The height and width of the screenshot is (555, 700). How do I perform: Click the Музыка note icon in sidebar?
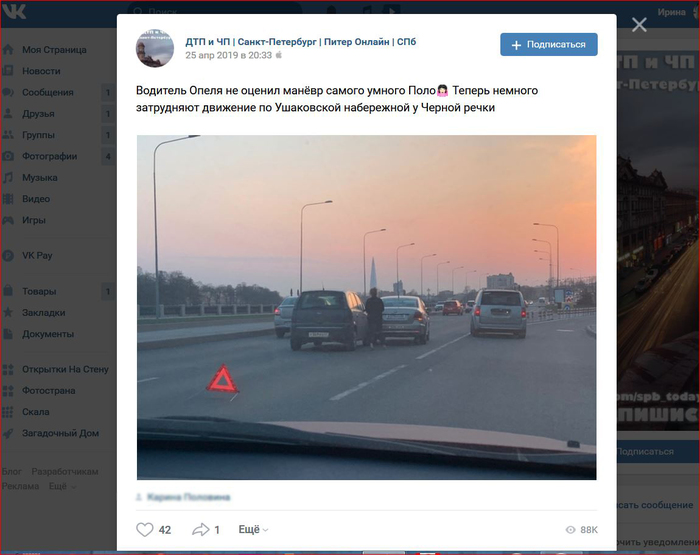8,178
